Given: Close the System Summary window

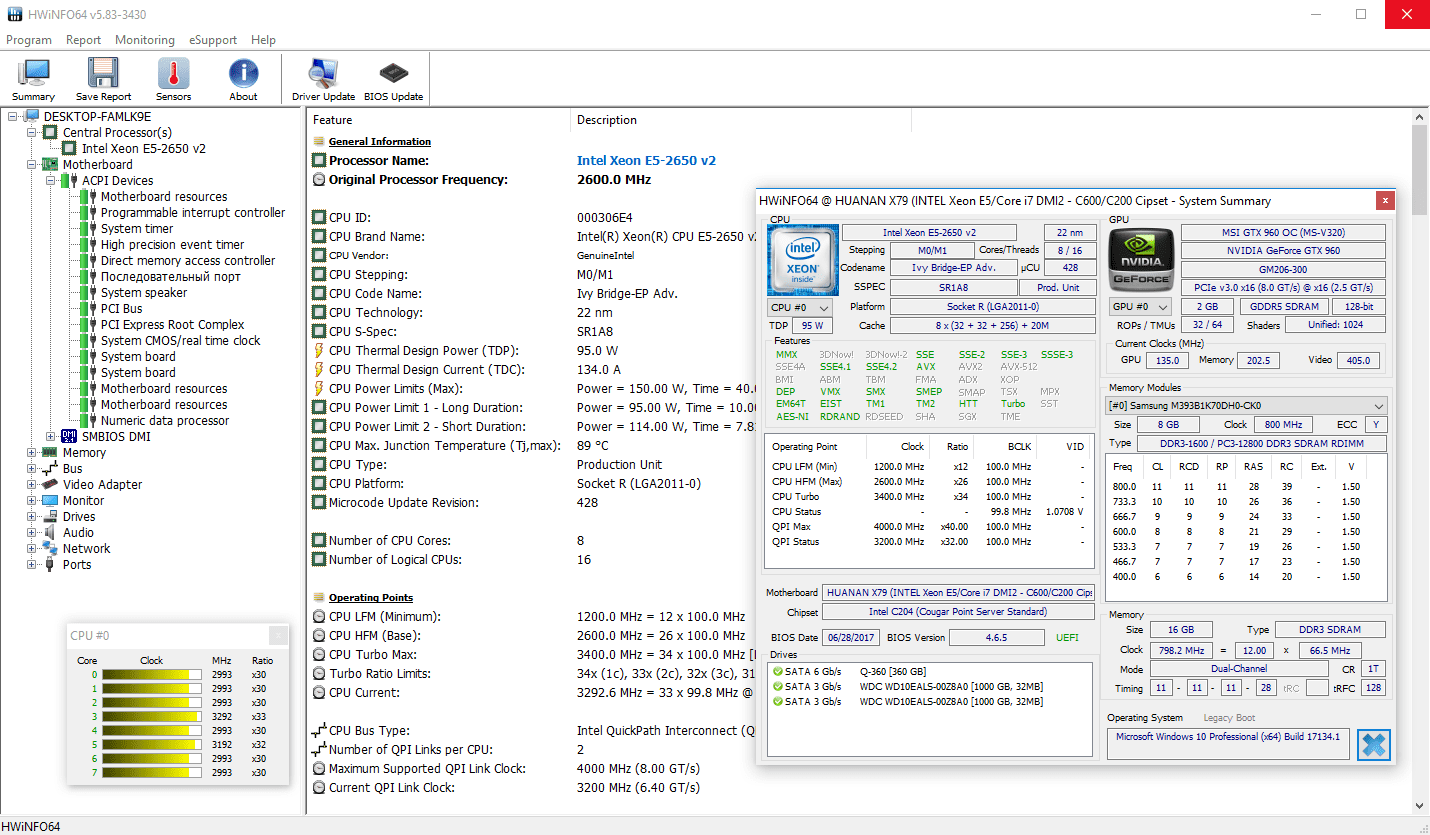Looking at the screenshot, I should coord(1385,200).
